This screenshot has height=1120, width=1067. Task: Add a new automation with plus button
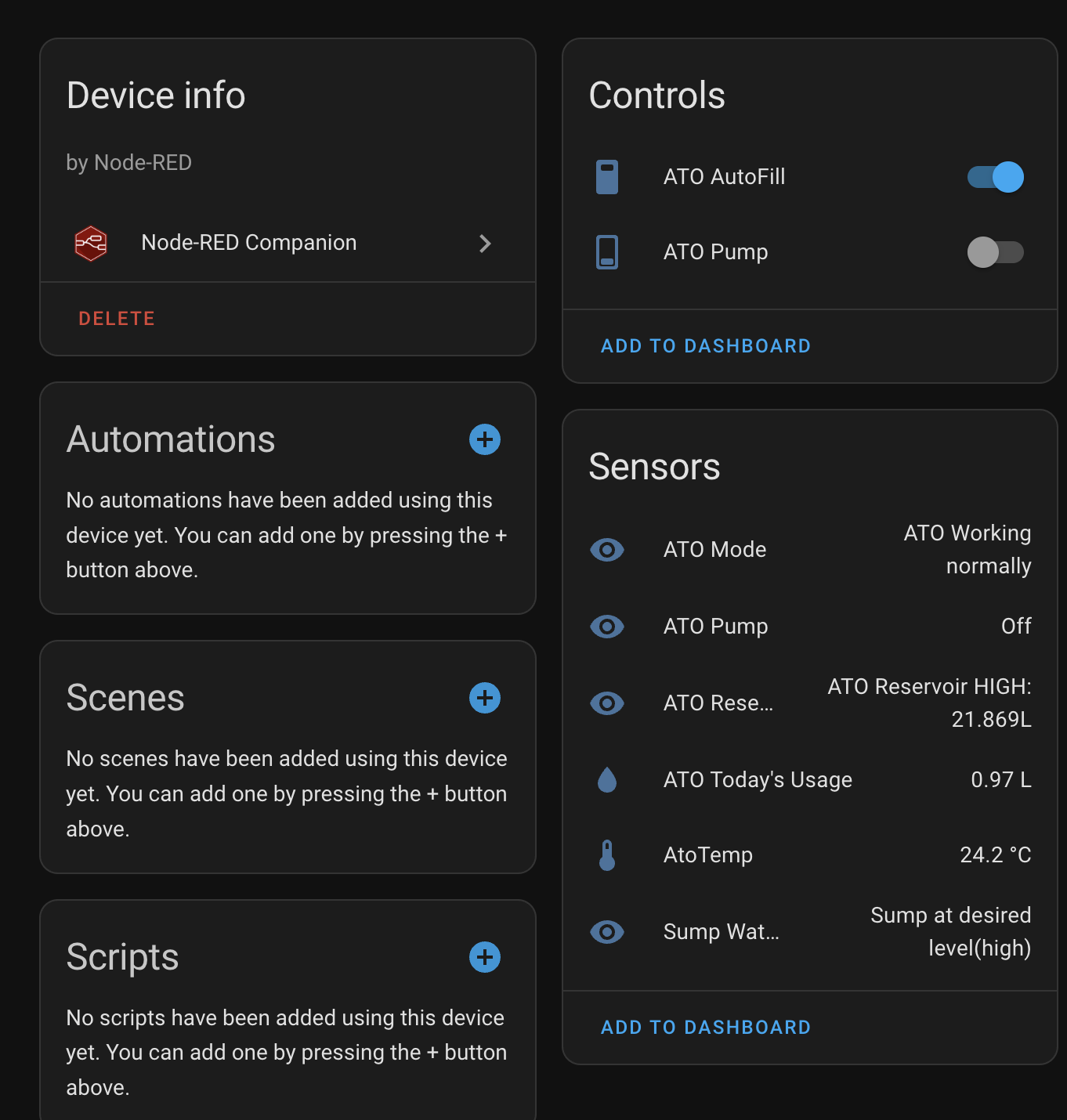click(x=485, y=439)
